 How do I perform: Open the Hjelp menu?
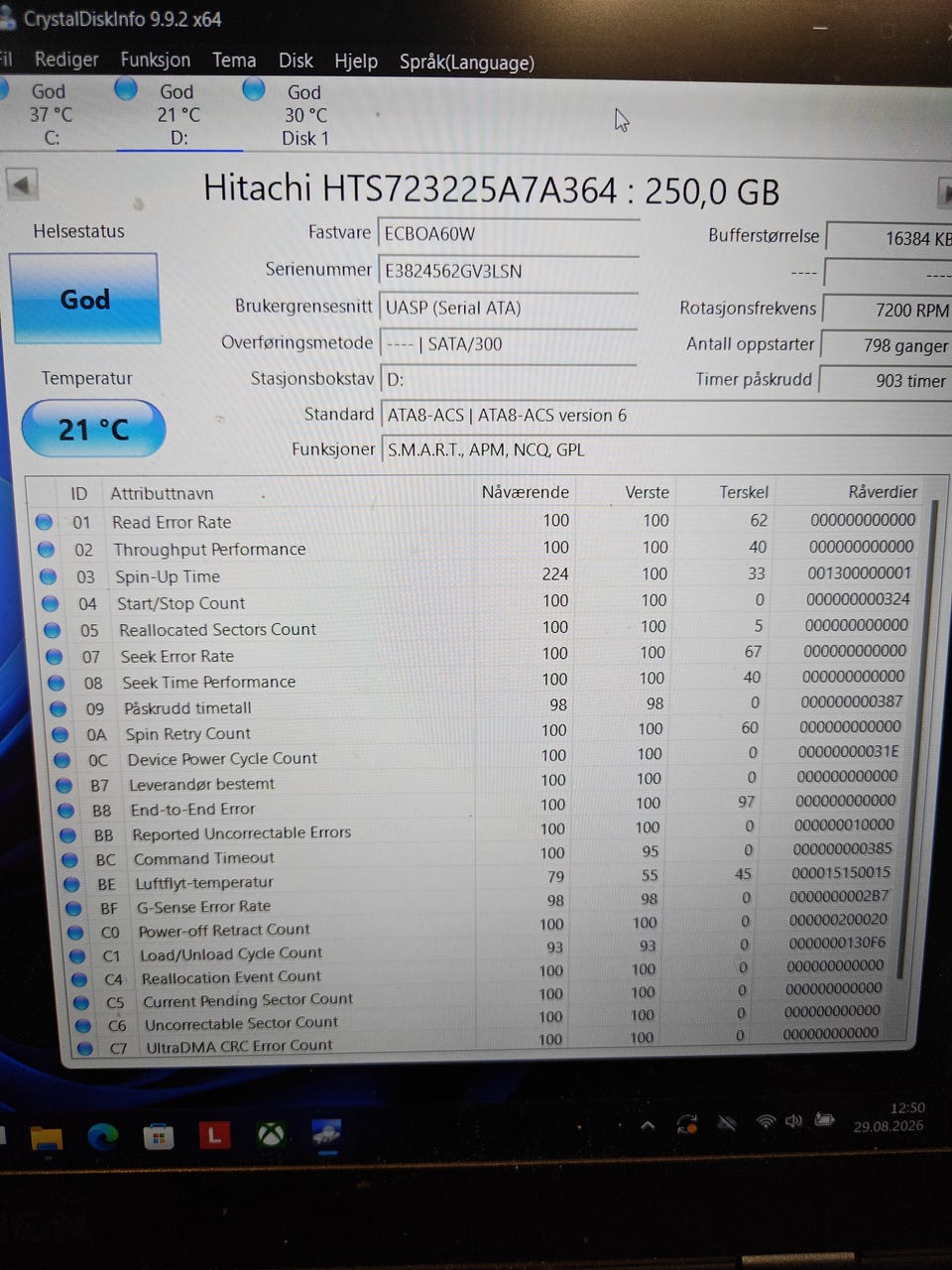tap(356, 62)
